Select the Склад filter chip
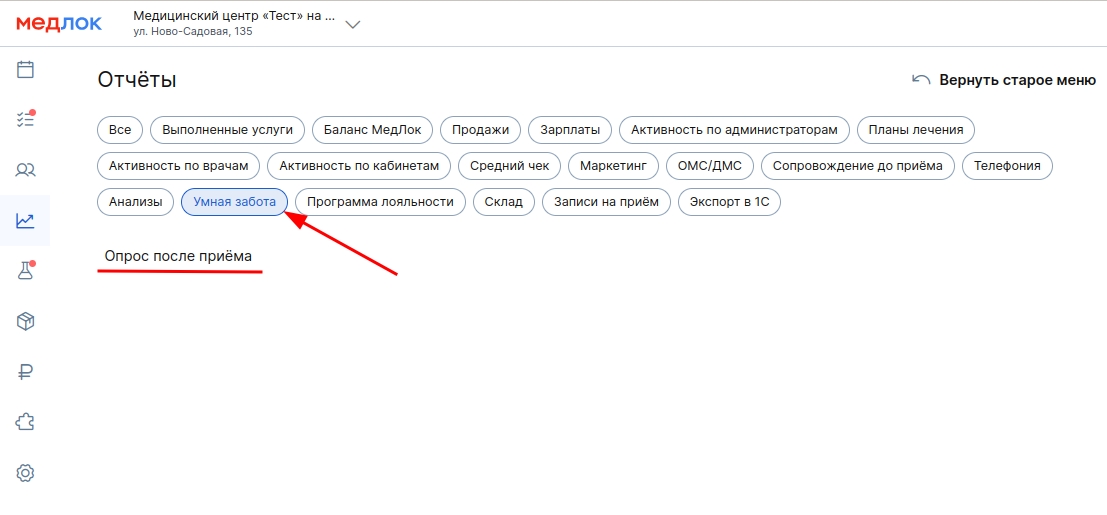This screenshot has height=515, width=1107. (504, 202)
